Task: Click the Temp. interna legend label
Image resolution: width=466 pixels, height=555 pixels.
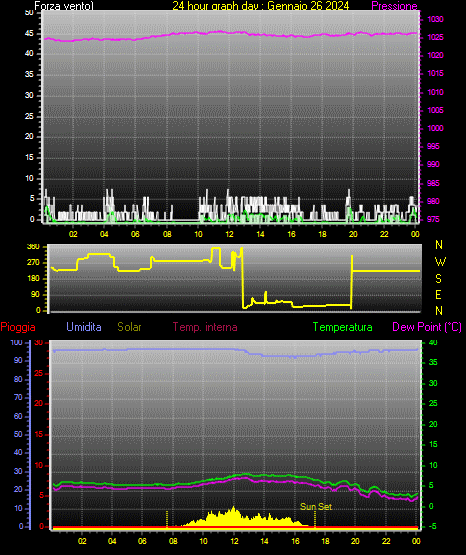Action: (205, 327)
